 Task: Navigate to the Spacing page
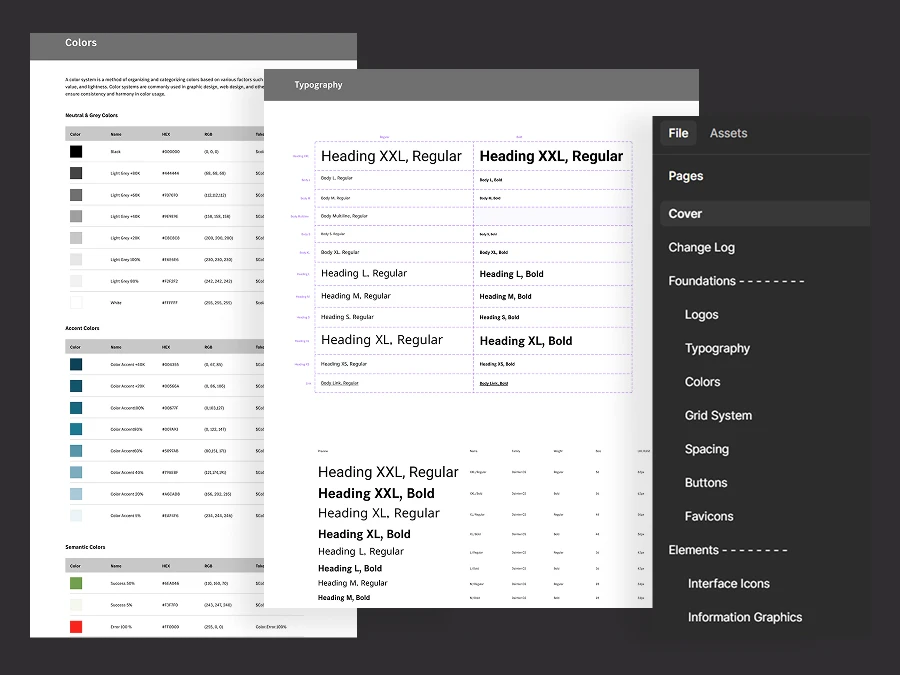point(707,449)
